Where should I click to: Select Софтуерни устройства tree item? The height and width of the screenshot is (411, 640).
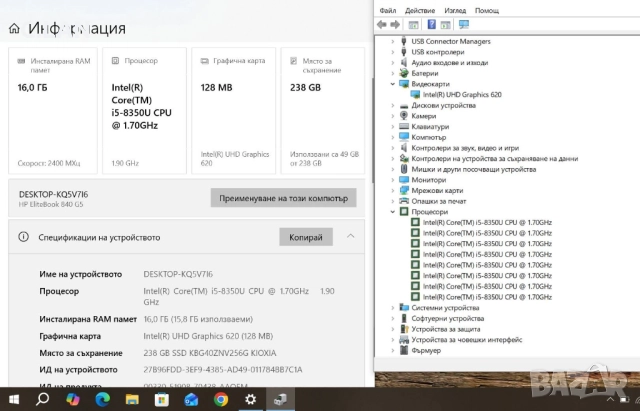coord(447,318)
